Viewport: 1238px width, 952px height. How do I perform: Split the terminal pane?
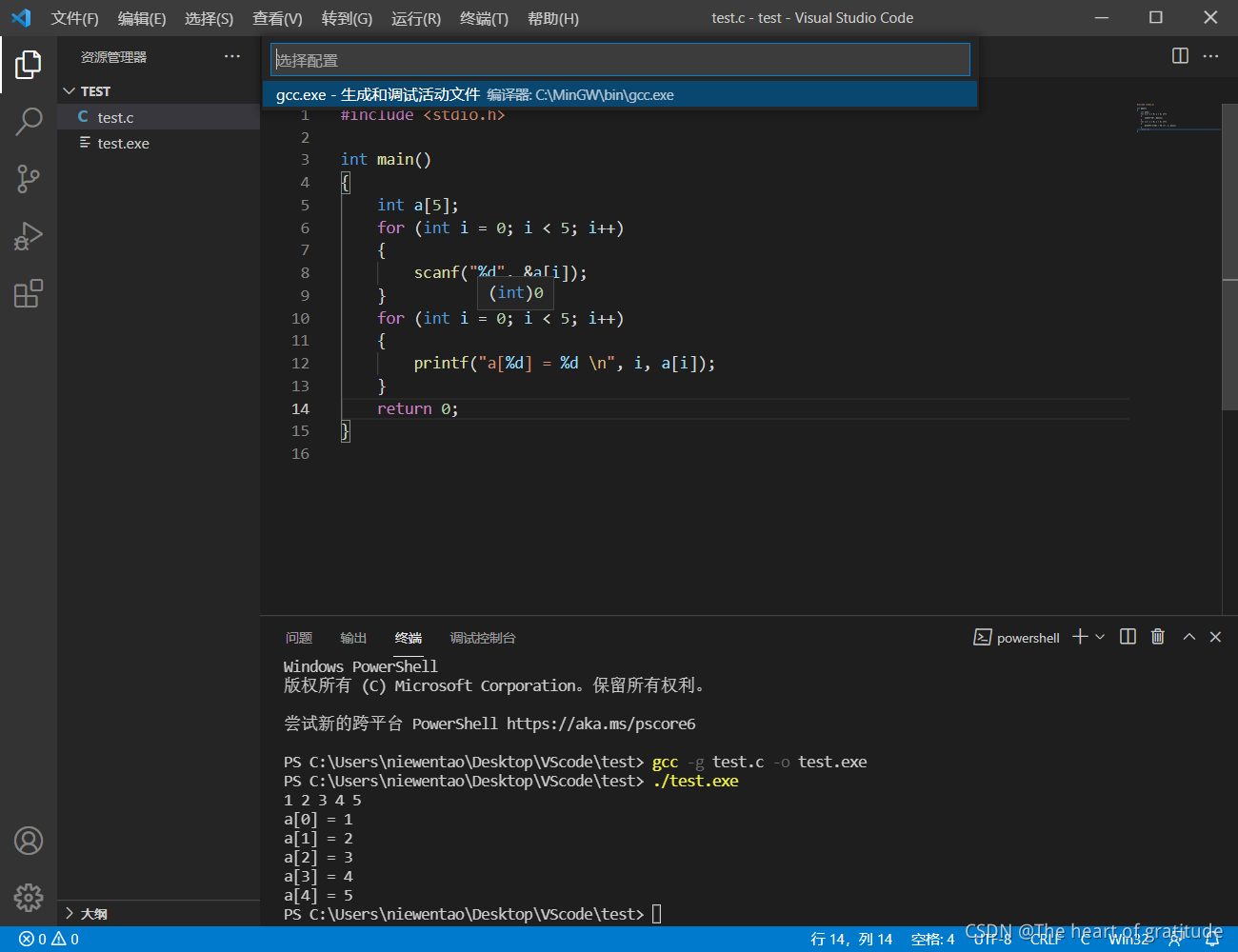point(1128,637)
